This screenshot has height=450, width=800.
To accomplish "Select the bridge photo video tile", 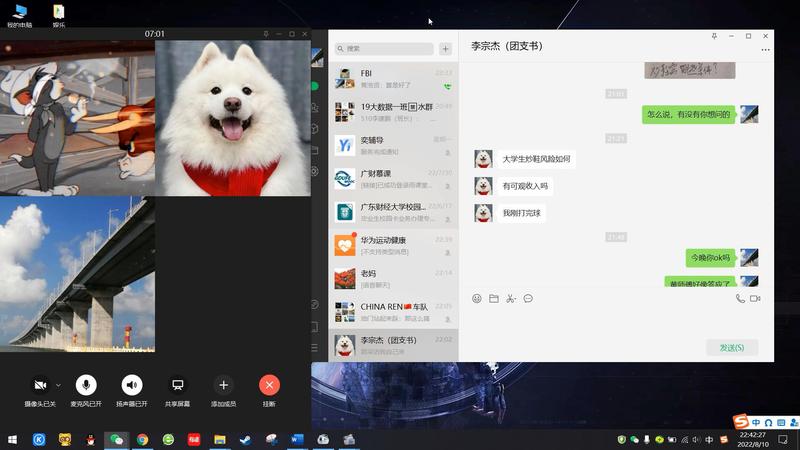I will [77, 274].
